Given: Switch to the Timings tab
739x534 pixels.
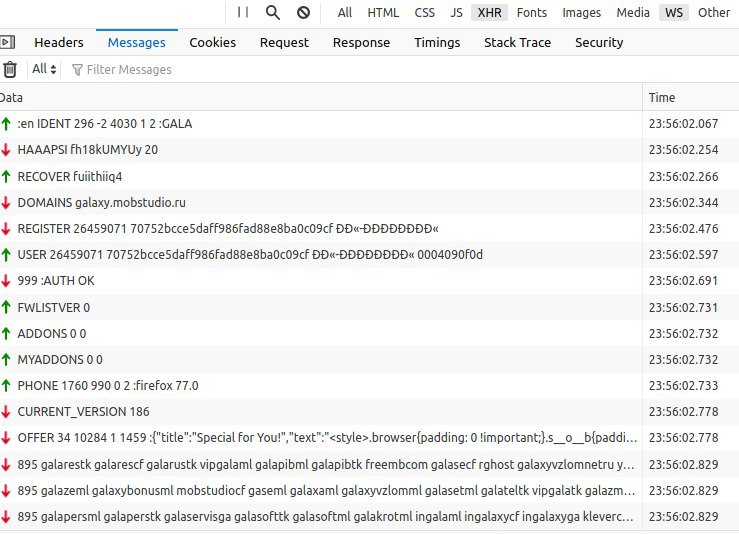Looking at the screenshot, I should [437, 42].
